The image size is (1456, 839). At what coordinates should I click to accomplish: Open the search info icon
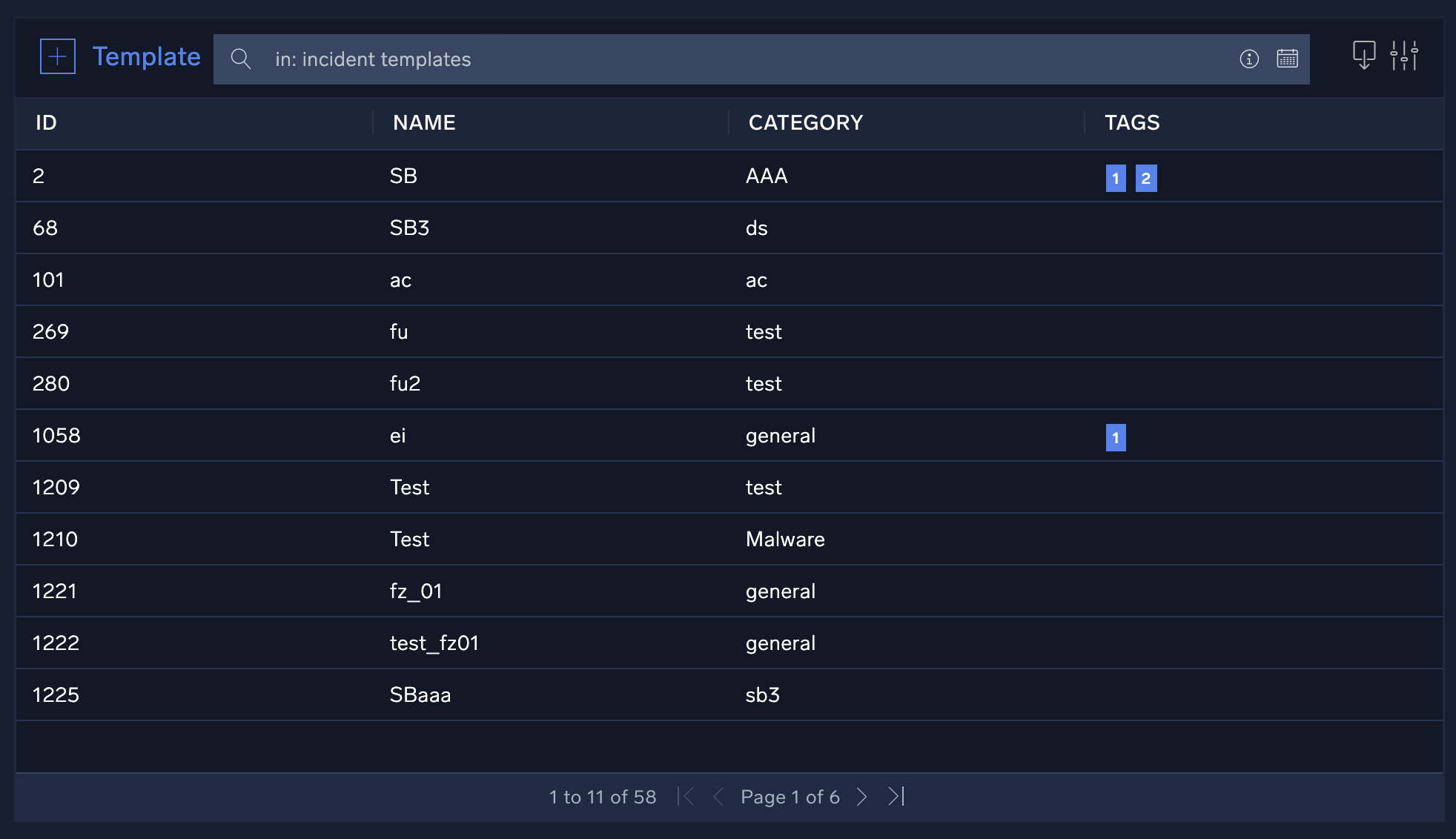(x=1249, y=59)
